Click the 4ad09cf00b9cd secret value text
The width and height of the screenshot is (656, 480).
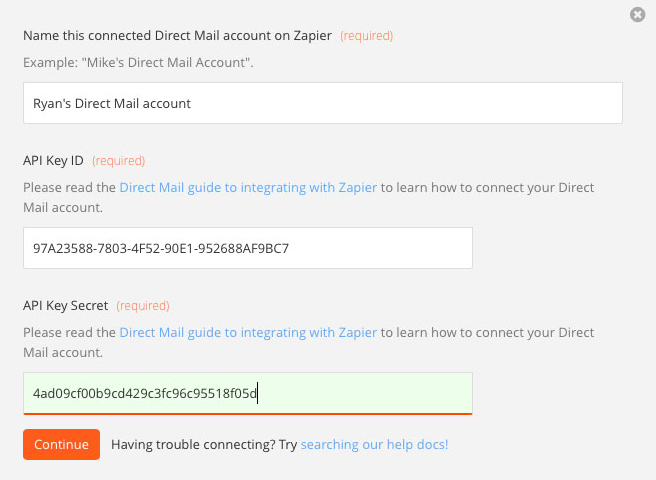point(145,393)
